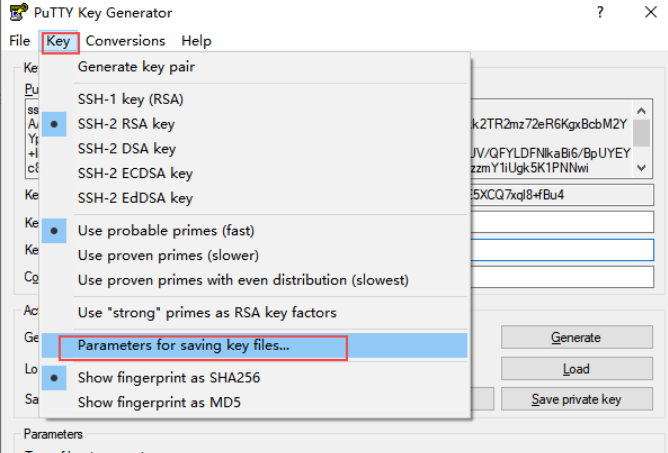Screen dimensions: 668x453
Task: Open the Help menu
Action: tap(196, 41)
